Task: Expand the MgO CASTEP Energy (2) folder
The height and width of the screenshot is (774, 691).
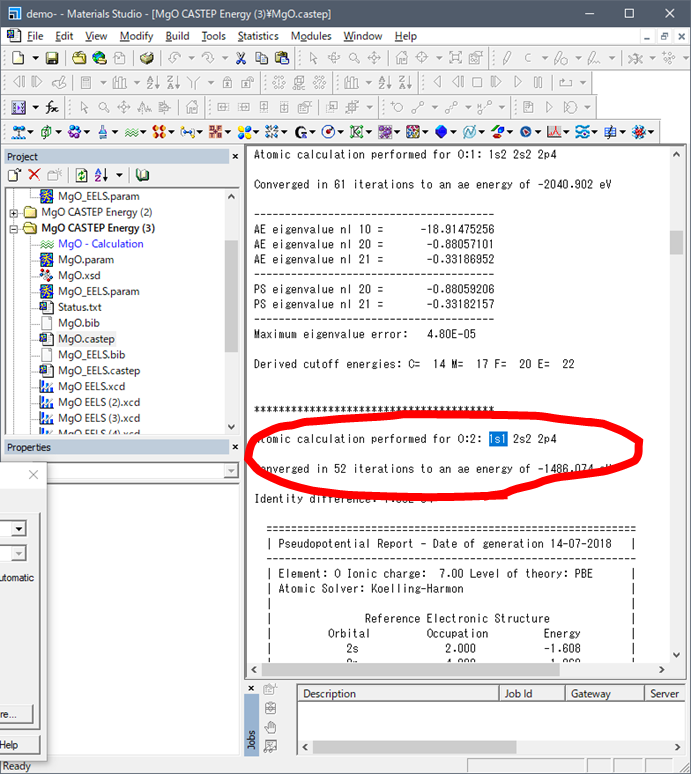Action: (x=14, y=213)
